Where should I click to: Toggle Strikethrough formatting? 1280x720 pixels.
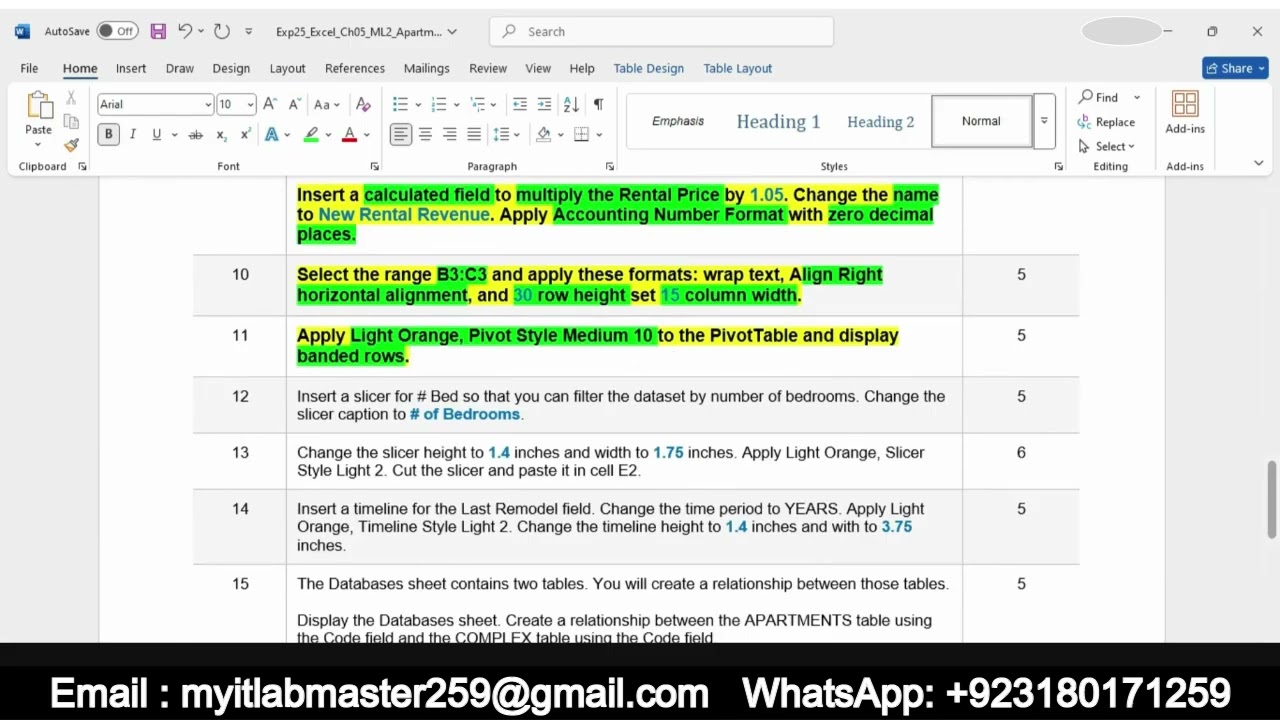click(x=196, y=134)
